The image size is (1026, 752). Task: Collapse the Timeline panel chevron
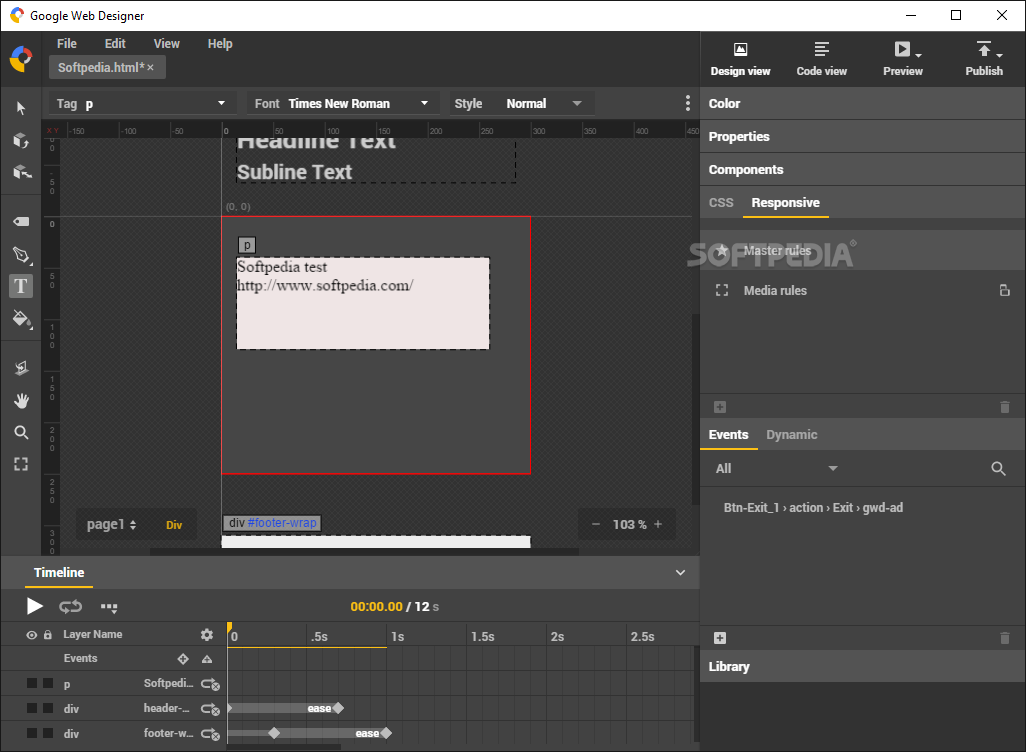[681, 573]
